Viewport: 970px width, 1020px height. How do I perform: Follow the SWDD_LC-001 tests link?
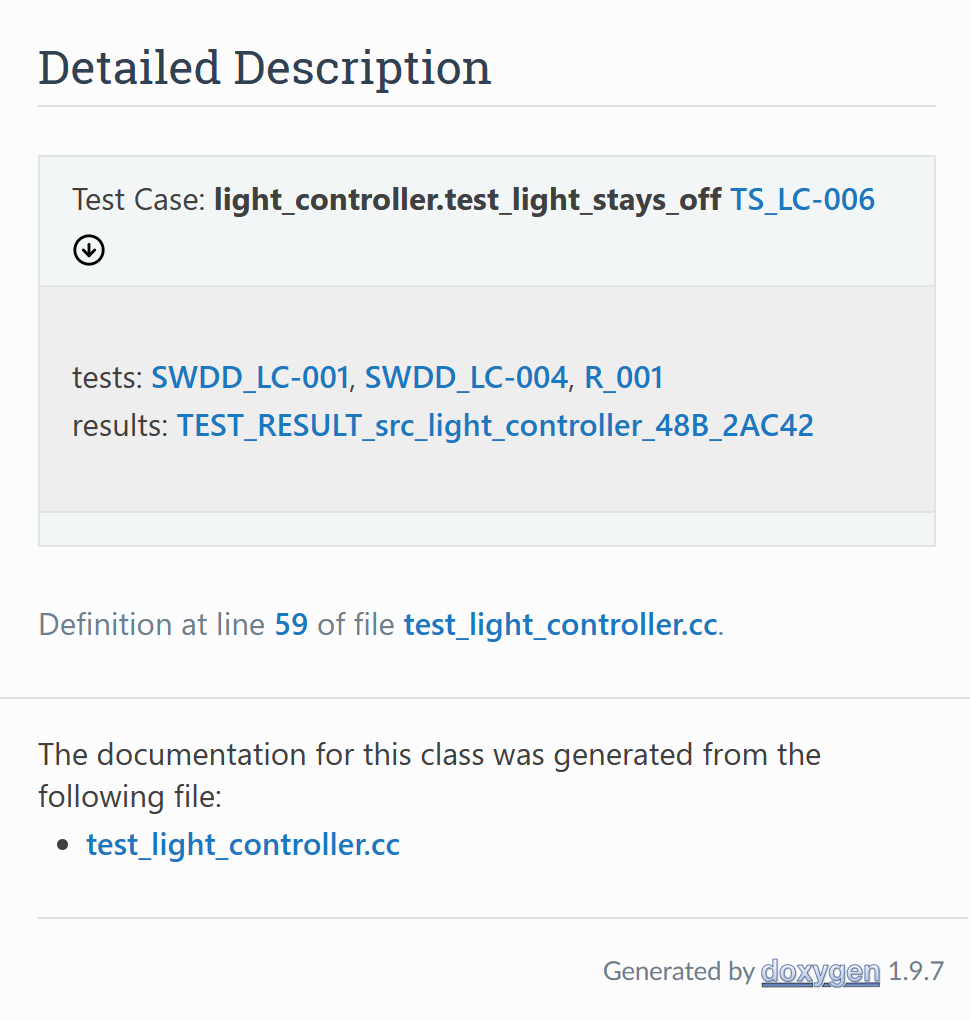[250, 378]
